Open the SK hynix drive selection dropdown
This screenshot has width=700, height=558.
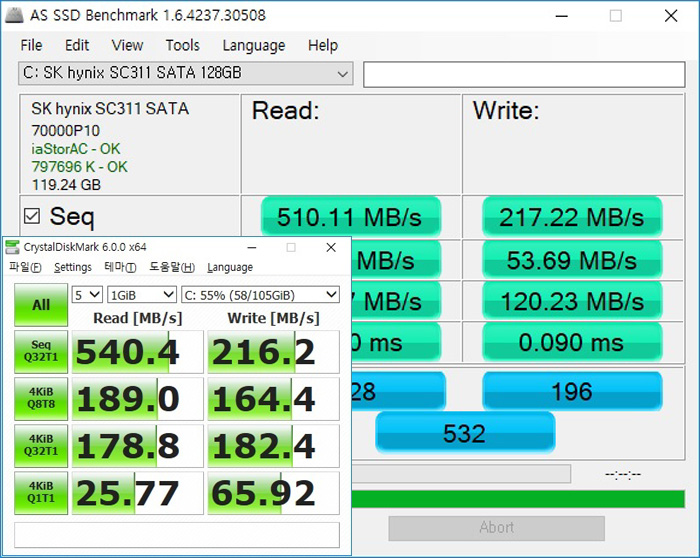[x=186, y=73]
